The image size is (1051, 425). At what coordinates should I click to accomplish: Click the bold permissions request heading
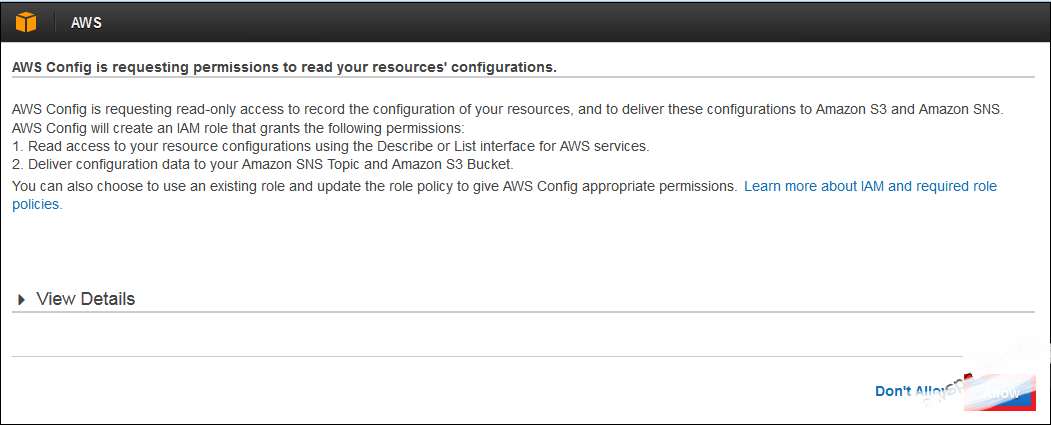coord(284,68)
